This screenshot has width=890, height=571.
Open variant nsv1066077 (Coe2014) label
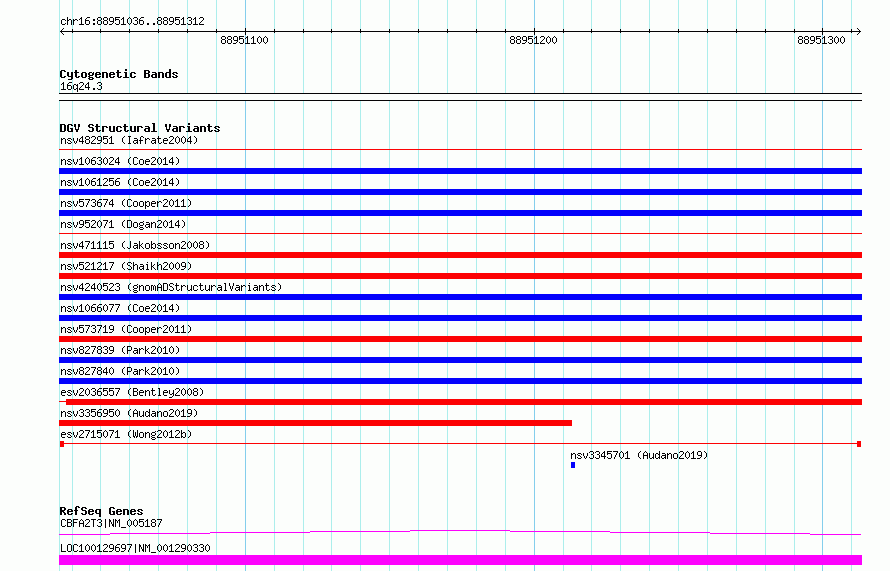(x=120, y=308)
